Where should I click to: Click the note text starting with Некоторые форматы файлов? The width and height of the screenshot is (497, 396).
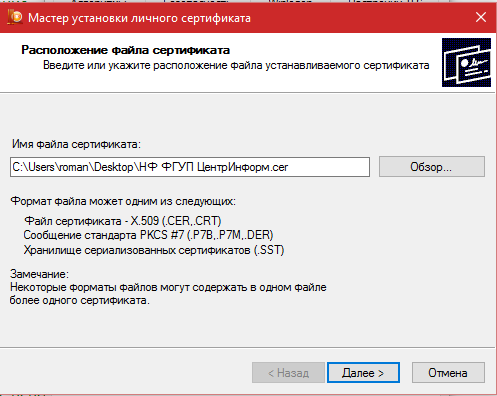coord(168,287)
